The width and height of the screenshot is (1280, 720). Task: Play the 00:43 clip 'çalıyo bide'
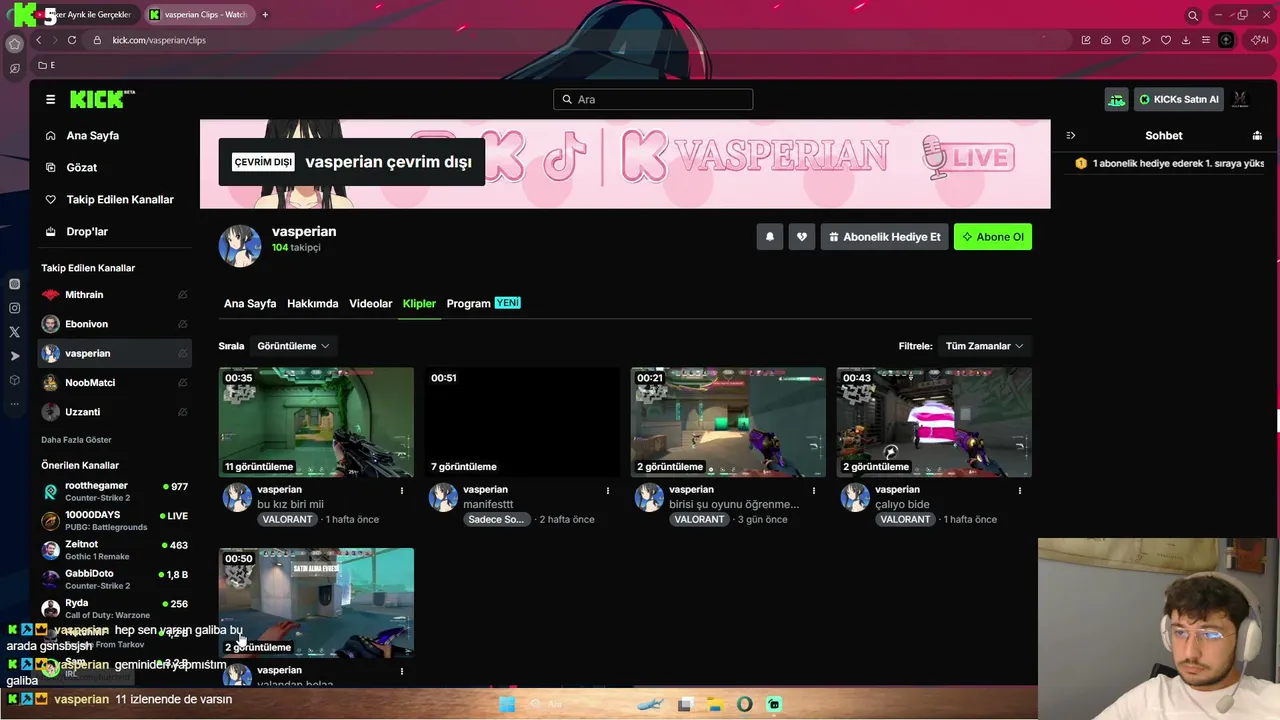pos(934,422)
